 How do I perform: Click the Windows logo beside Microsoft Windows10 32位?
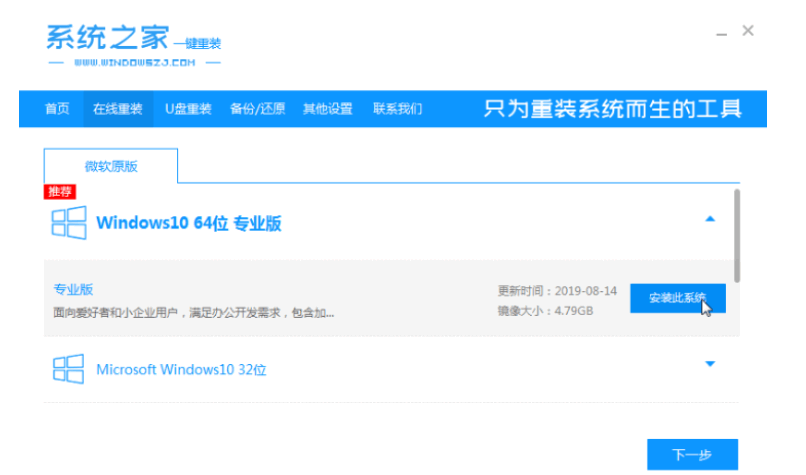68,369
